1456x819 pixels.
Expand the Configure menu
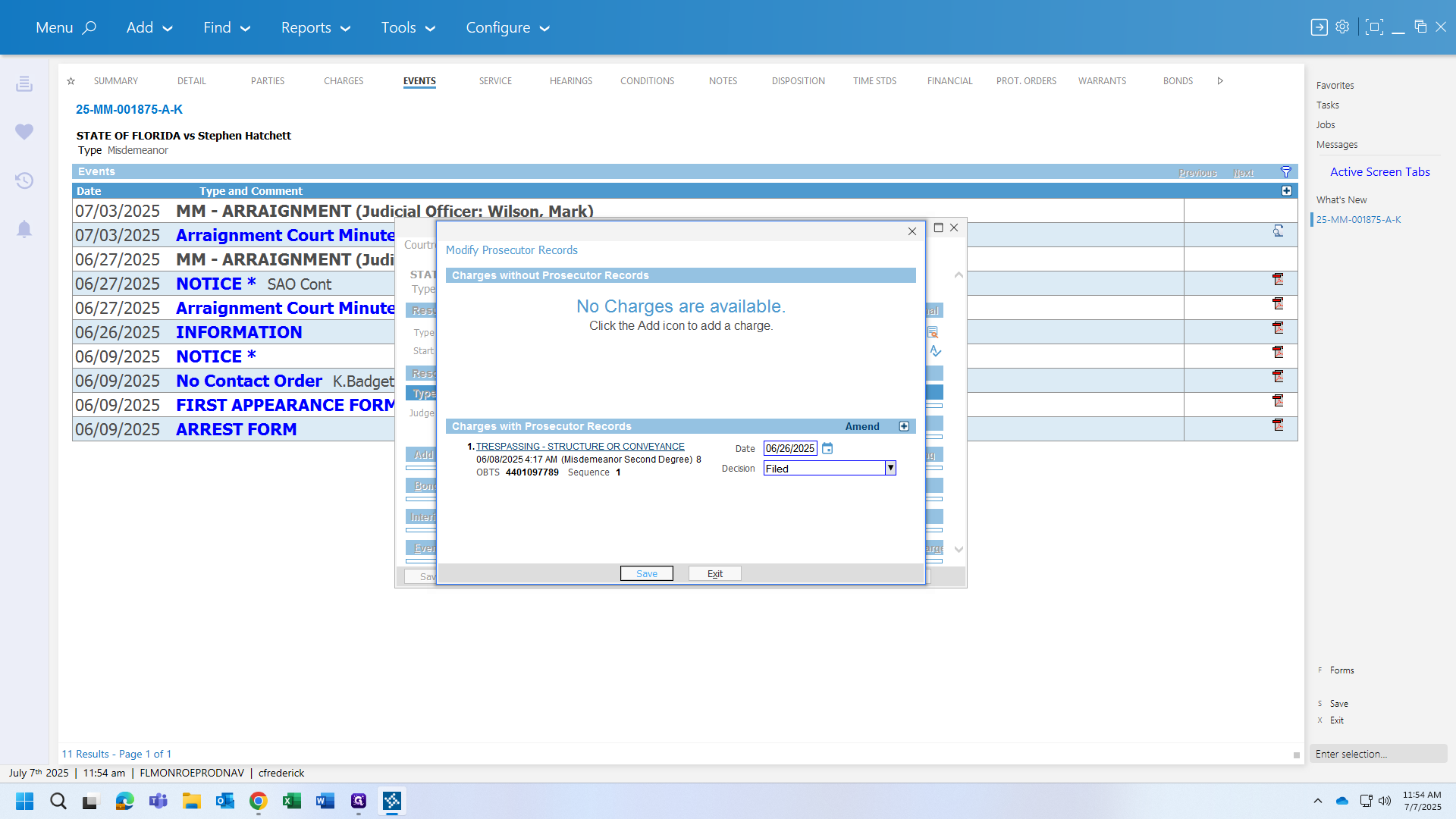tap(507, 27)
